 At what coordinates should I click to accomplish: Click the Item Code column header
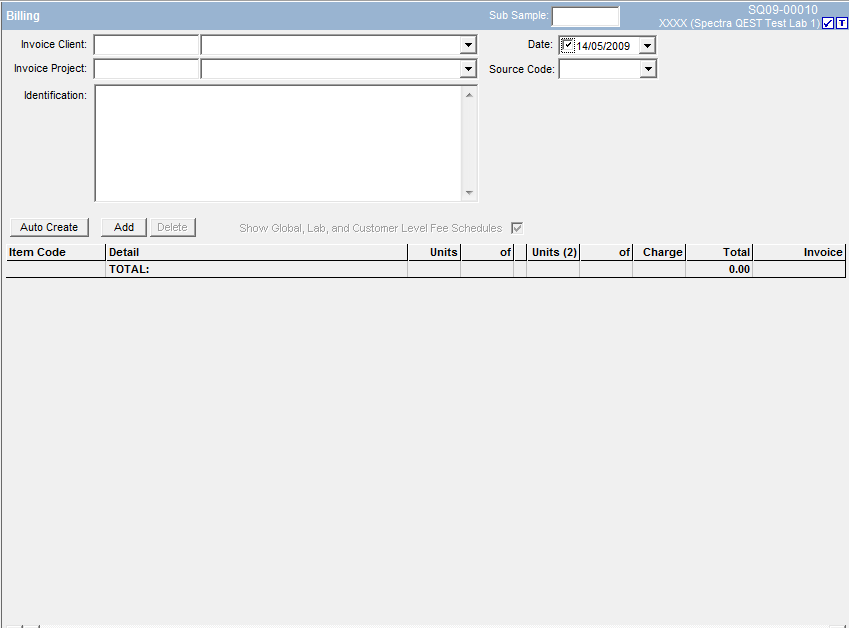coord(55,252)
